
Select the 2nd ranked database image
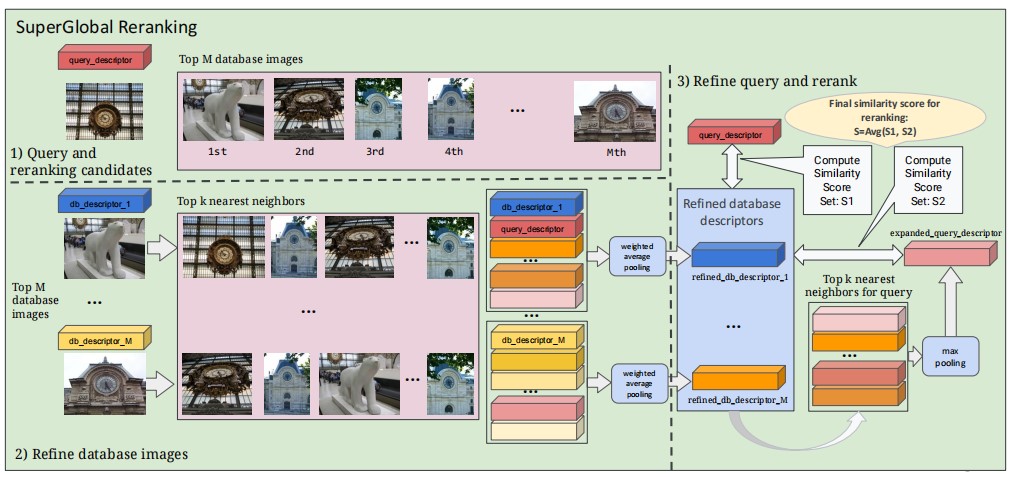point(301,110)
